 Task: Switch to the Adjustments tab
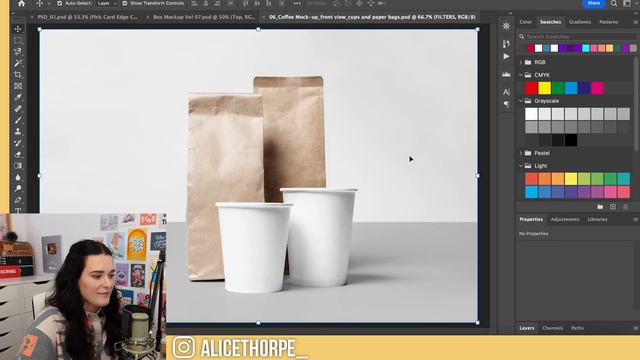tap(565, 220)
